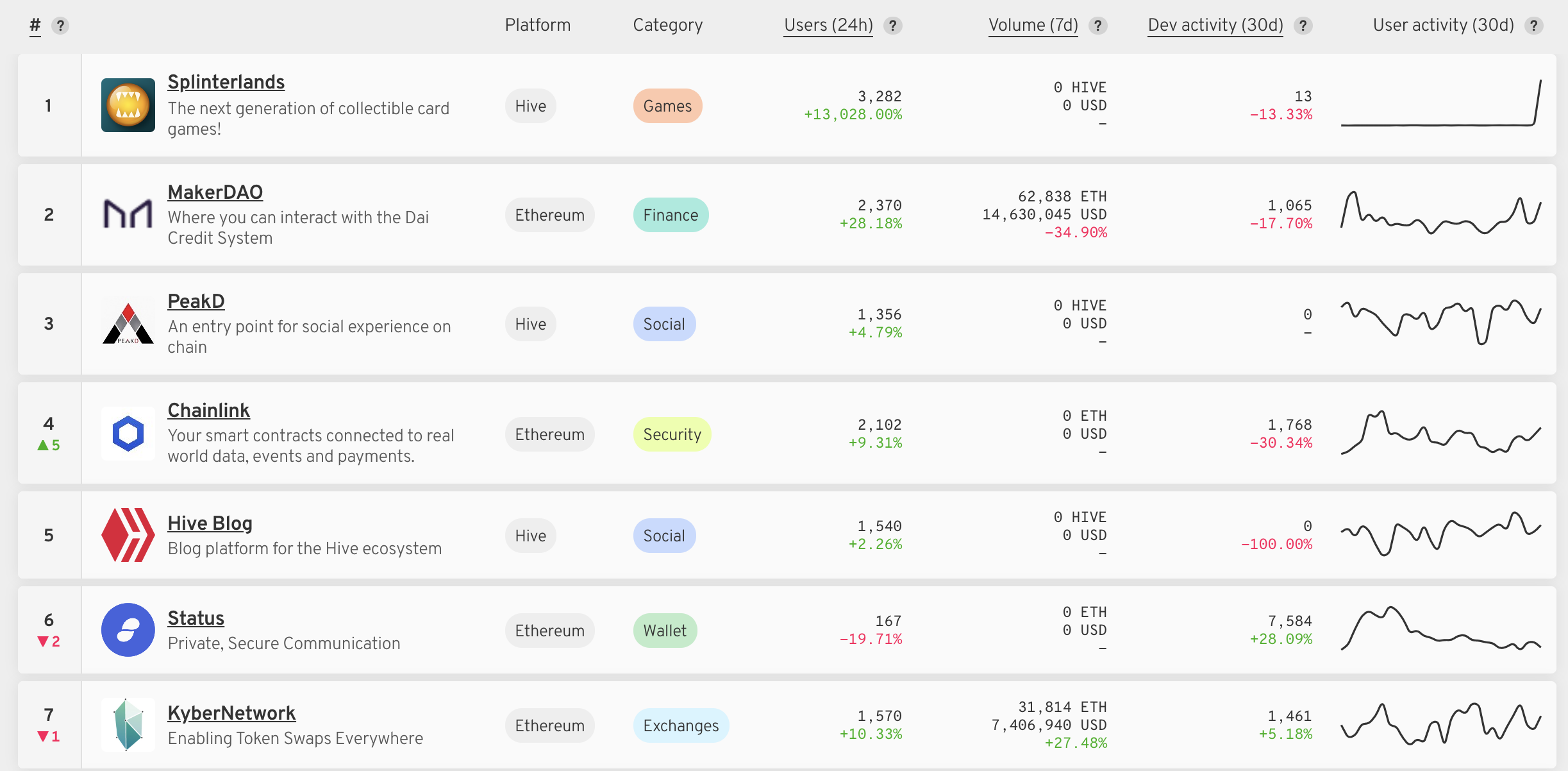Show help icon next to Volume (7d)
Screen dimensions: 1568x771
(1098, 26)
